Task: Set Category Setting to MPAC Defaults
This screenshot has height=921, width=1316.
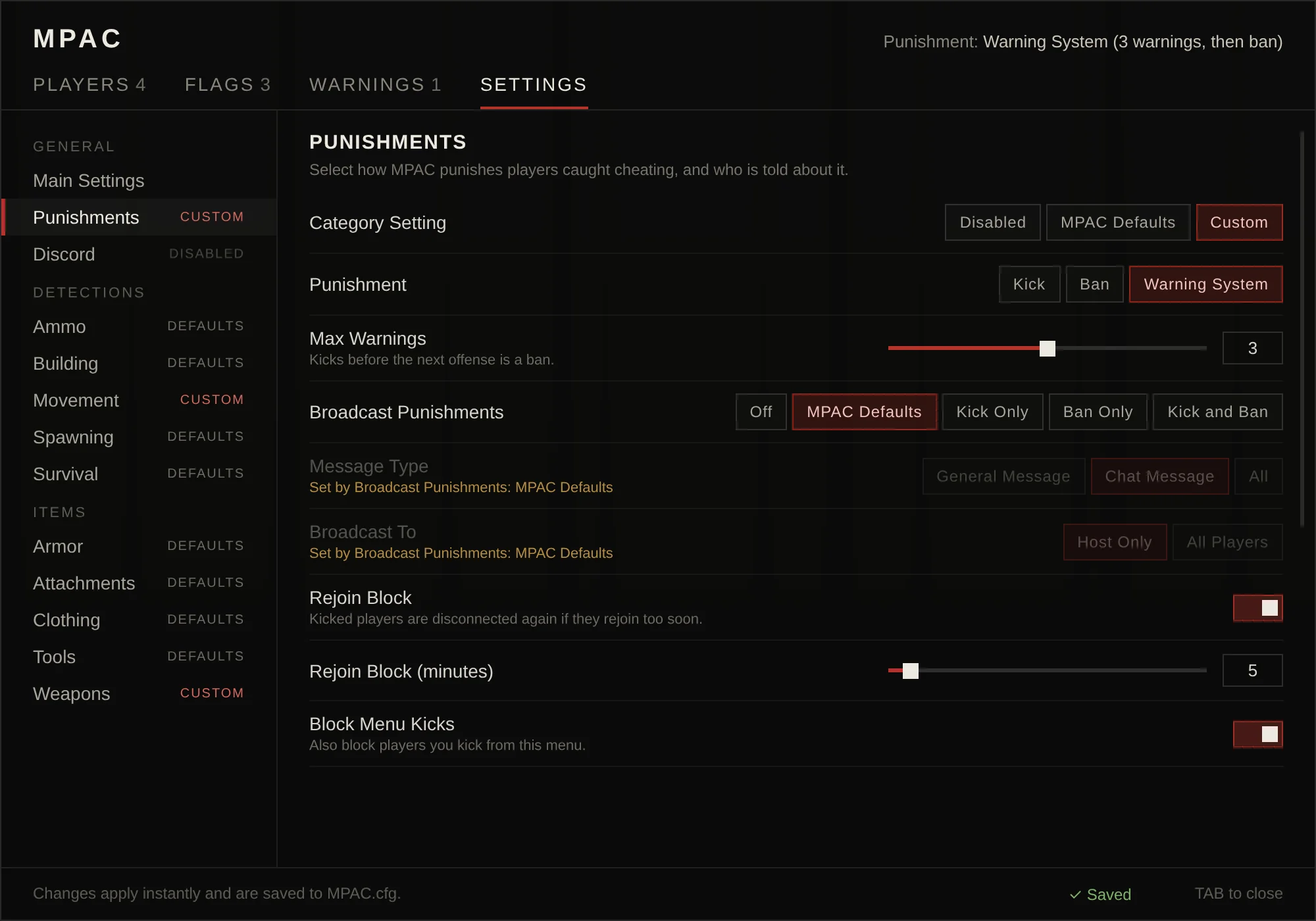Action: click(x=1118, y=222)
